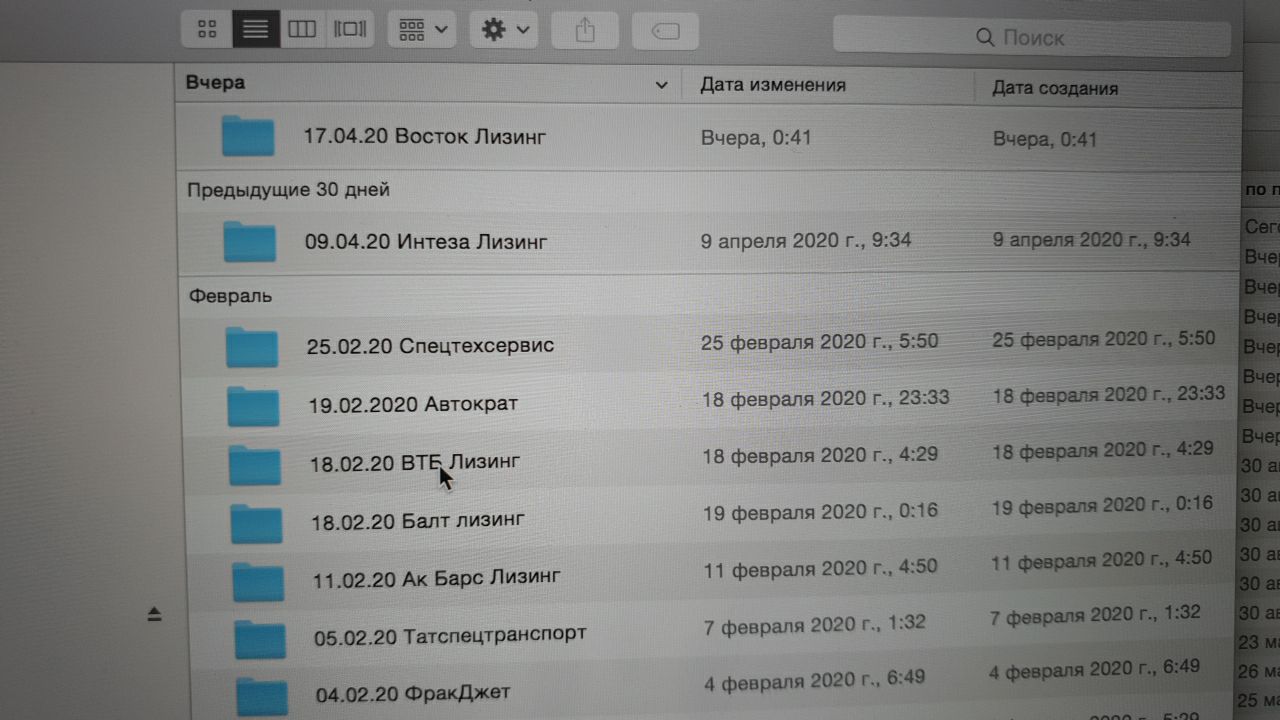The image size is (1280, 720).
Task: Select the 04.02.20 ФракДжет folder name
Action: 413,692
